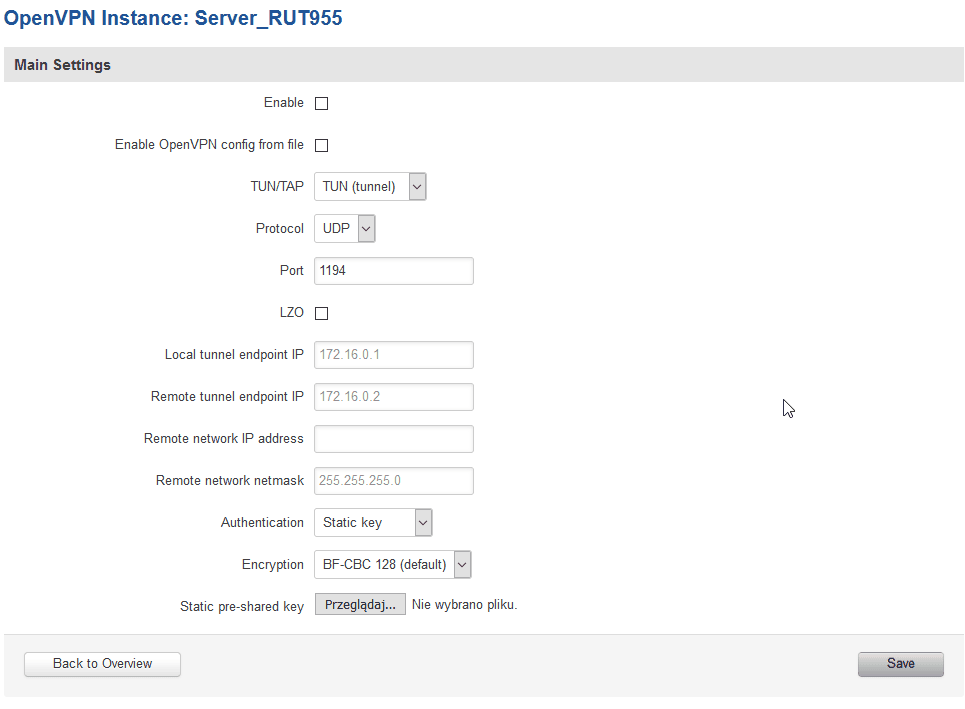Open the Authentication Static key dropdown

pos(372,523)
